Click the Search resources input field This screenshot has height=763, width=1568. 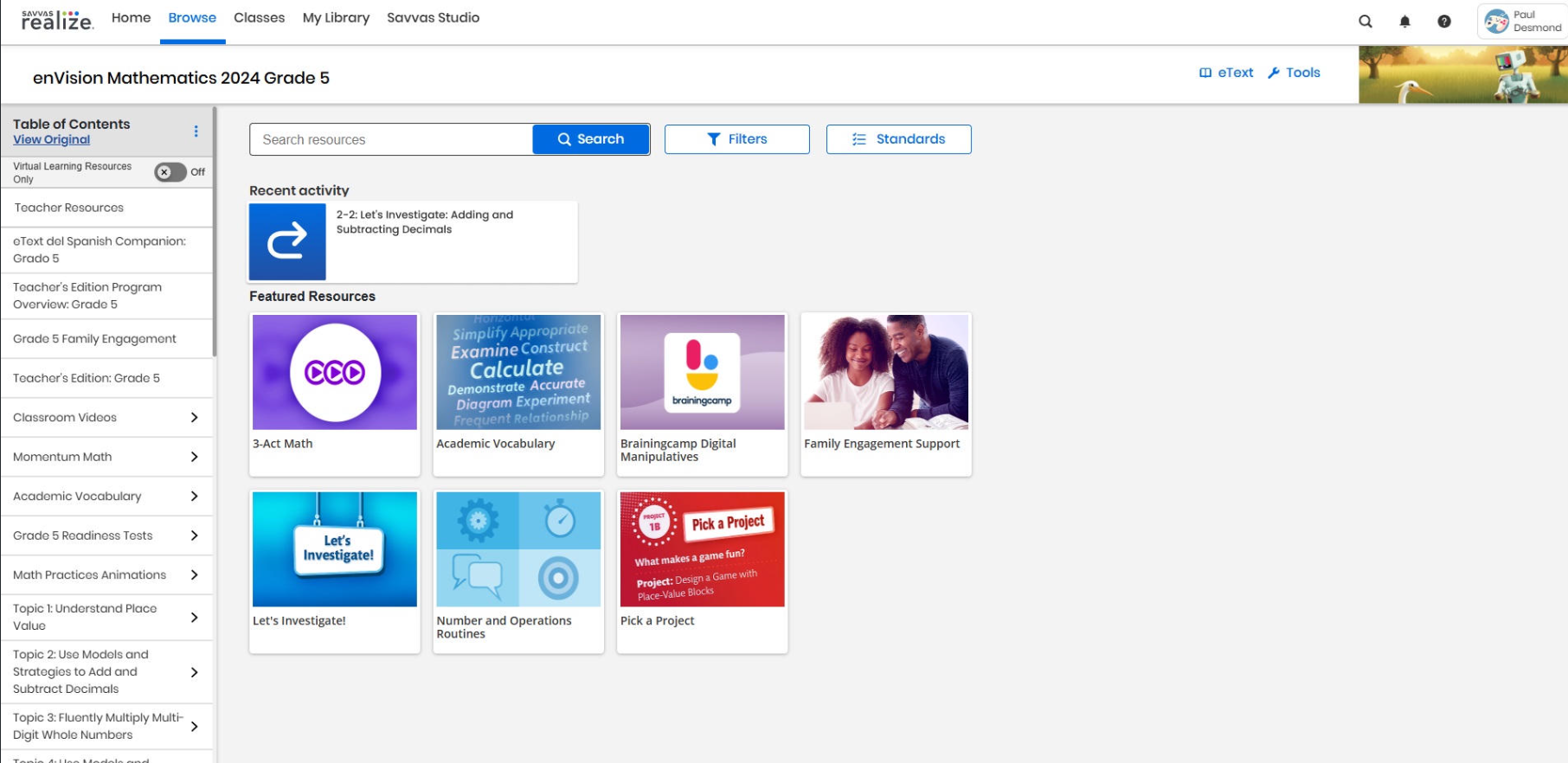point(391,139)
